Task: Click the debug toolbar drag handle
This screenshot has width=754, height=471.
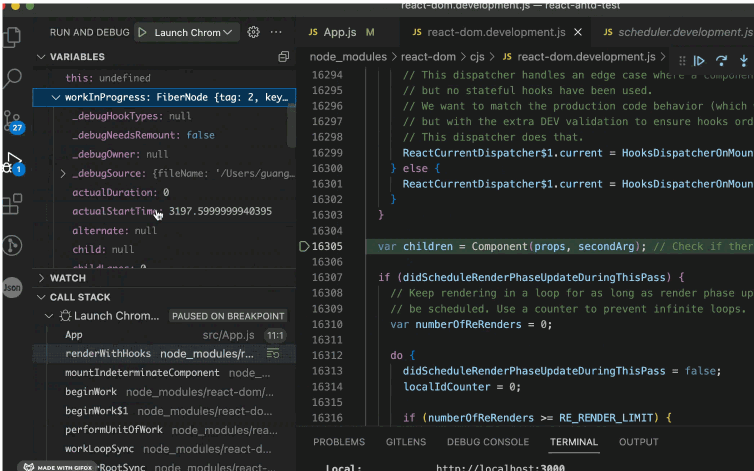Action: (x=682, y=61)
